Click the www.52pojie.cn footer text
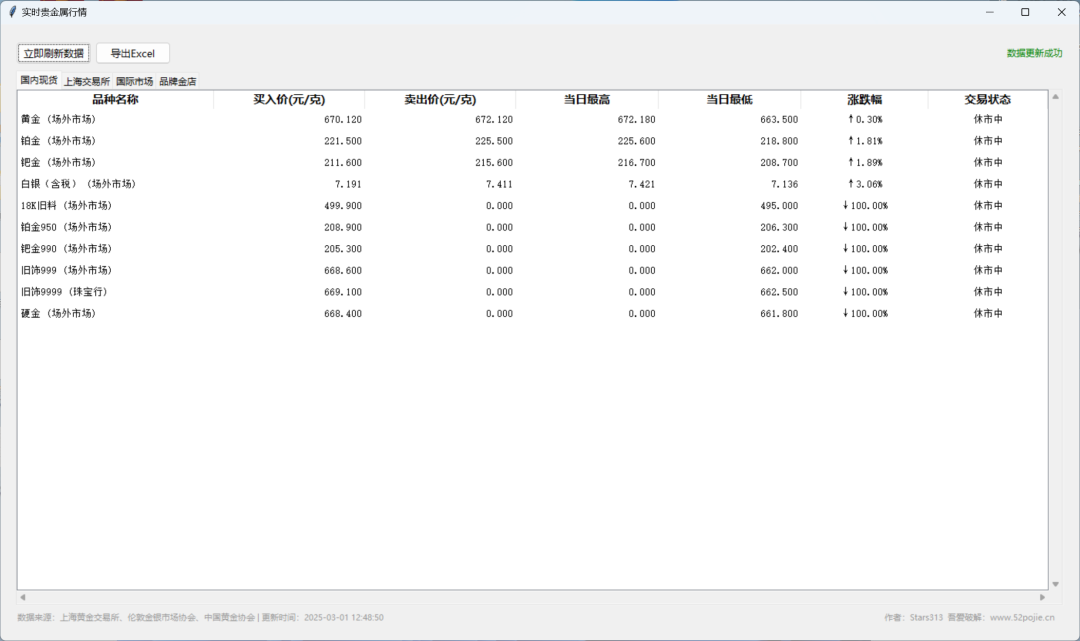The image size is (1080, 641). pyautogui.click(x=1022, y=618)
